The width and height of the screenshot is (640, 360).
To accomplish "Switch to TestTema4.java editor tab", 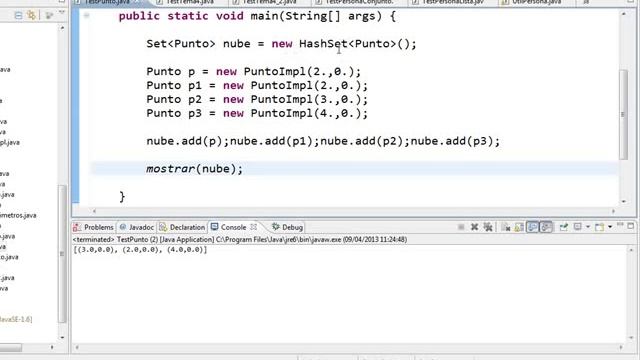I will (186, 2).
